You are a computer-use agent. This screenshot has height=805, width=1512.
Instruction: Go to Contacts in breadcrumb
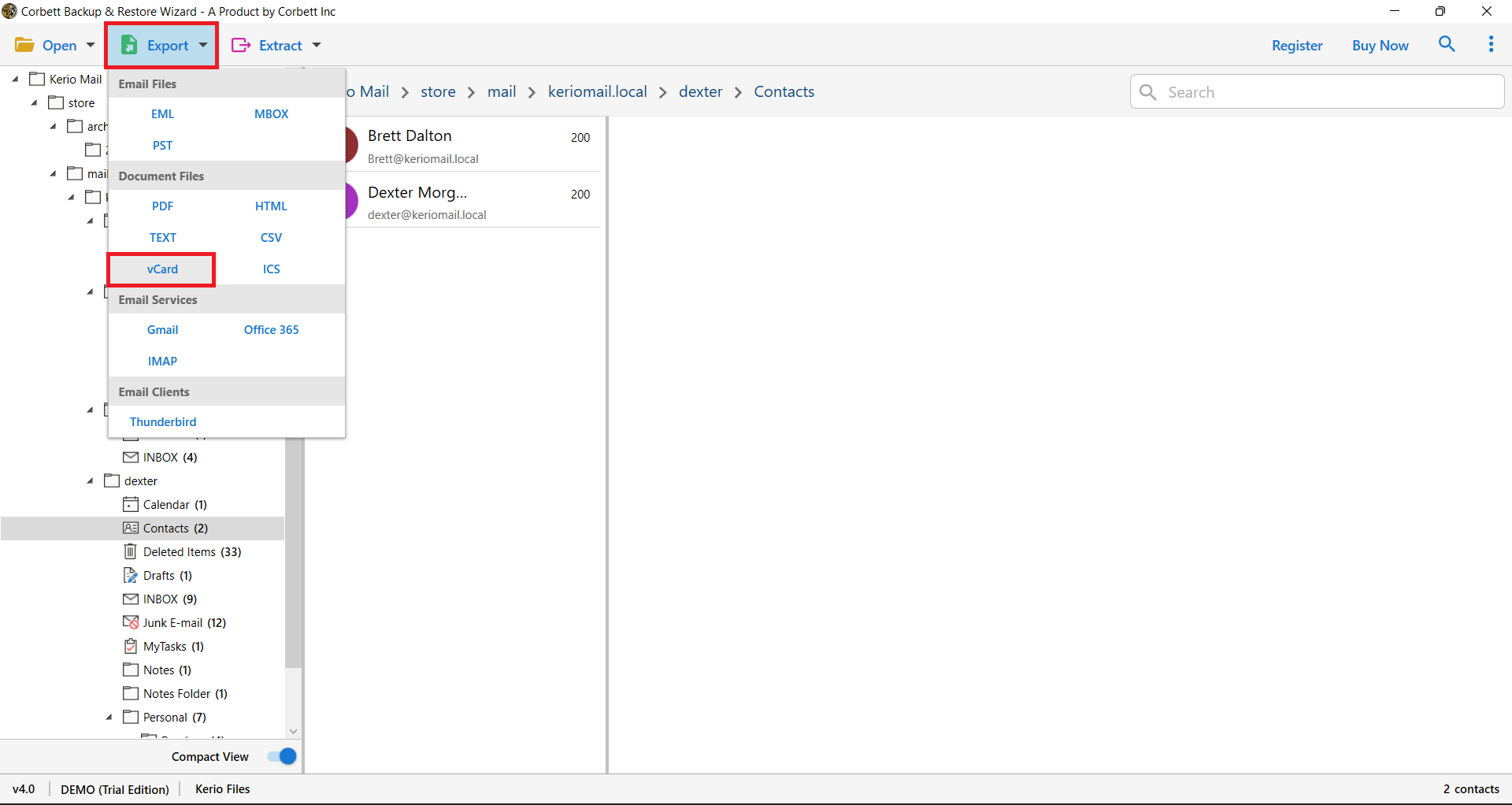click(x=784, y=91)
